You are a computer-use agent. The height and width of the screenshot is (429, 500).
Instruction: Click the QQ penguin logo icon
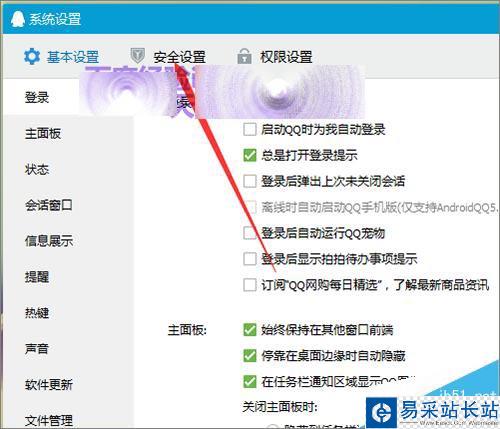point(18,19)
